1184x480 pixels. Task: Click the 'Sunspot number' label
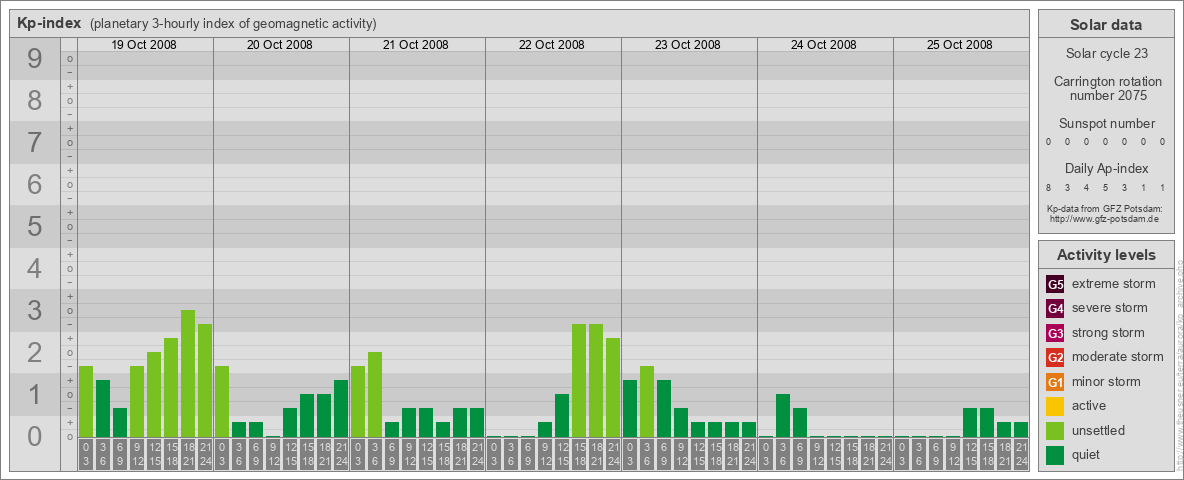click(x=1107, y=124)
